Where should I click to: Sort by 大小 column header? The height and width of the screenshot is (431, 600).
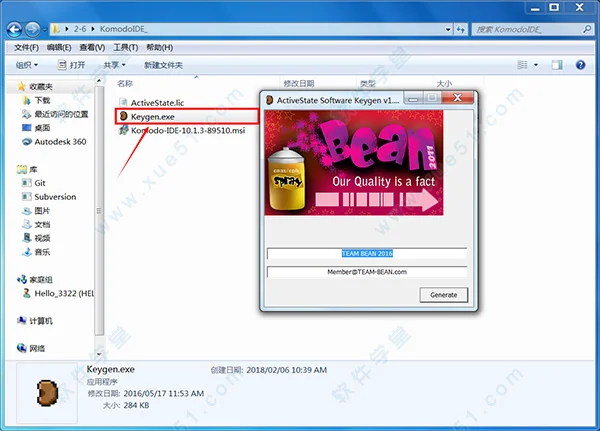(x=444, y=83)
